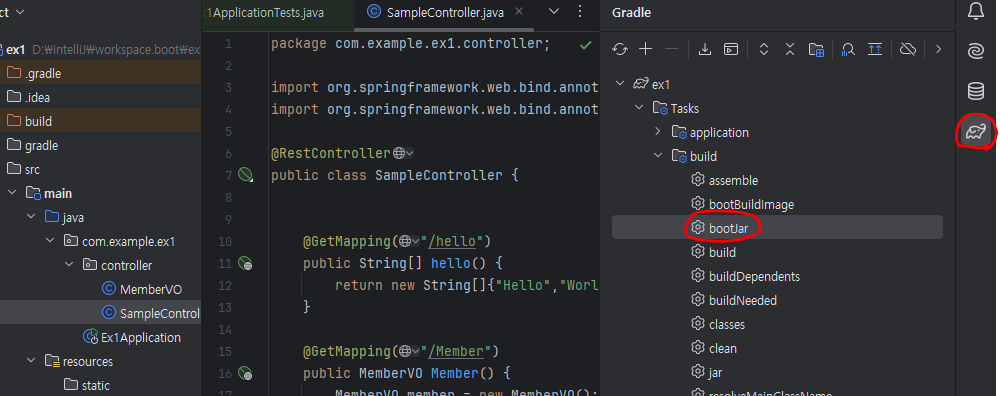Open Gradle elephant tool window icon
1000x396 pixels.
(x=976, y=131)
